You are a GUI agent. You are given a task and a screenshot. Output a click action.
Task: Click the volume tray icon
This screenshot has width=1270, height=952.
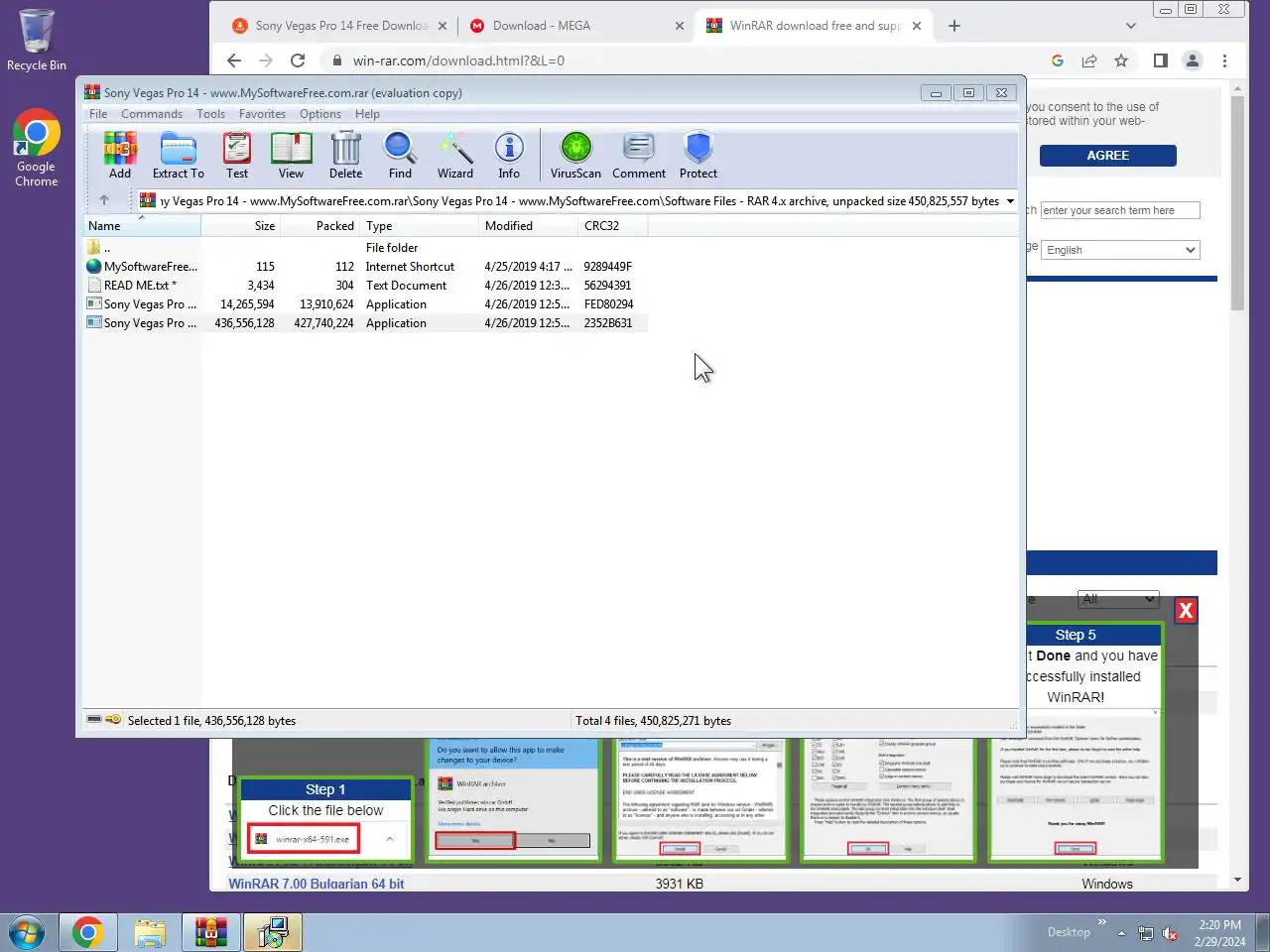pyautogui.click(x=1170, y=933)
